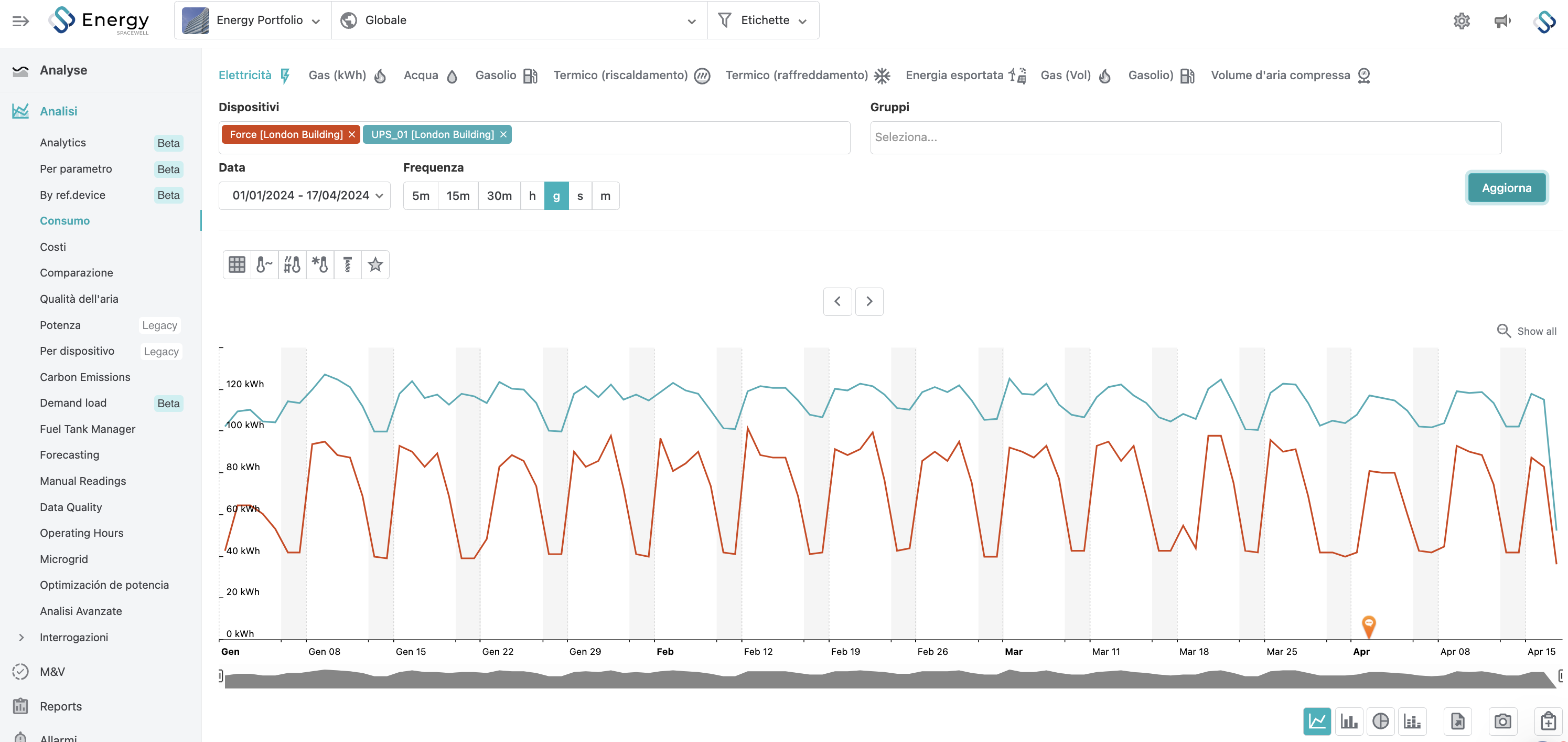Open Globale location dropdown
This screenshot has width=1568, height=742.
(519, 20)
